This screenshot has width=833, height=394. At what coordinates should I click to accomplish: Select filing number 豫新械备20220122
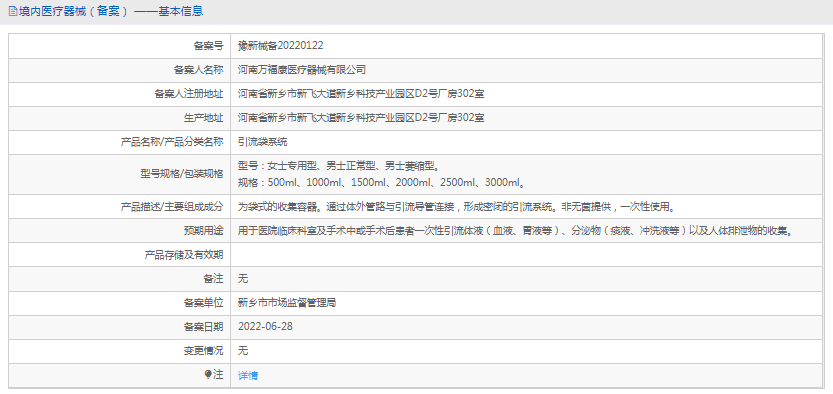pos(280,46)
